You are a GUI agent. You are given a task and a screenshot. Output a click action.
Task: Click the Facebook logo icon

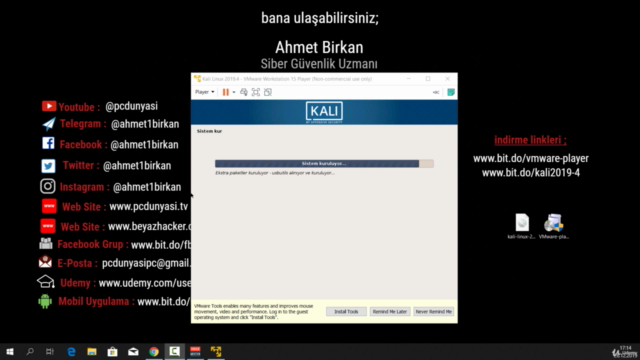(48, 143)
